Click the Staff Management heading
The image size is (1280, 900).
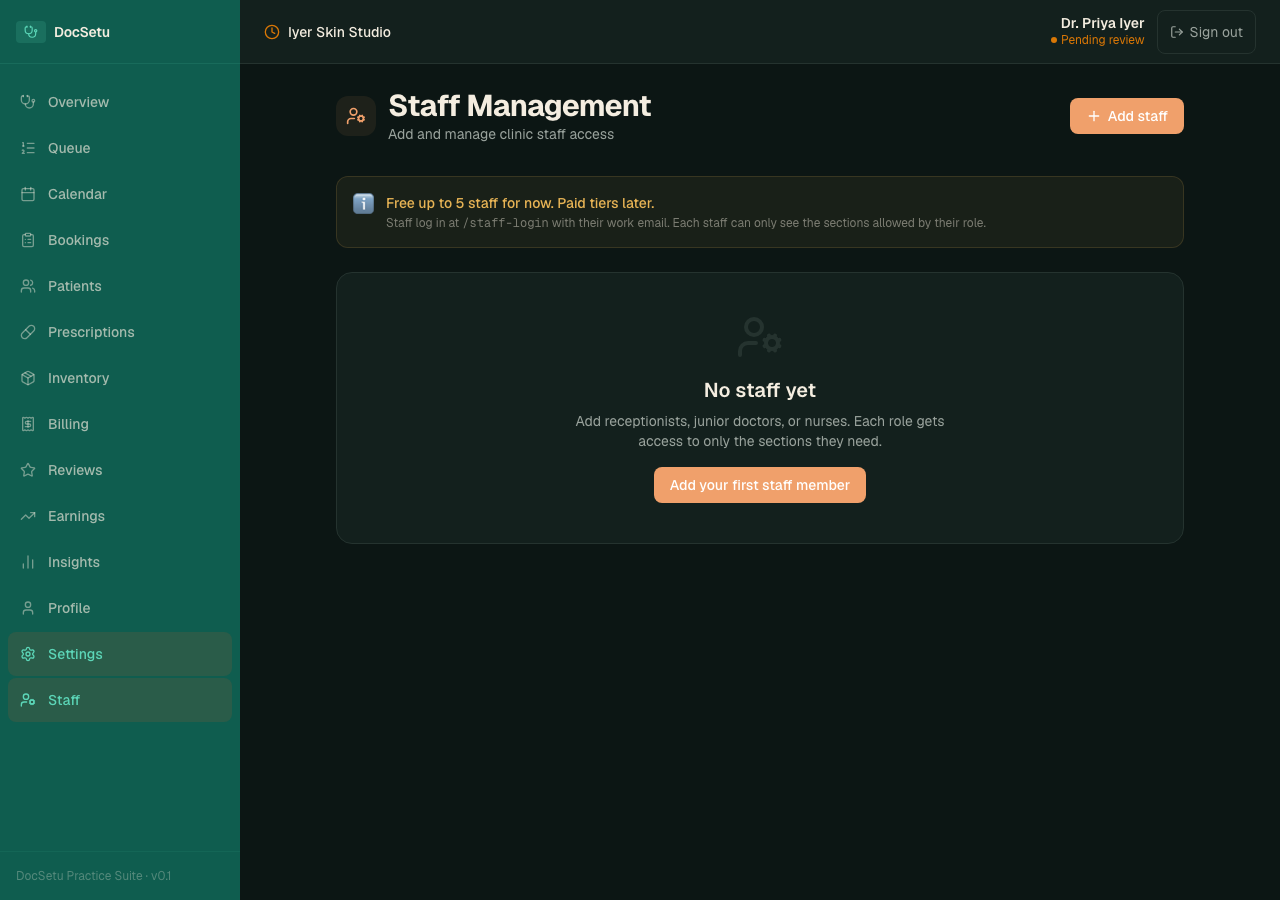[x=519, y=105]
